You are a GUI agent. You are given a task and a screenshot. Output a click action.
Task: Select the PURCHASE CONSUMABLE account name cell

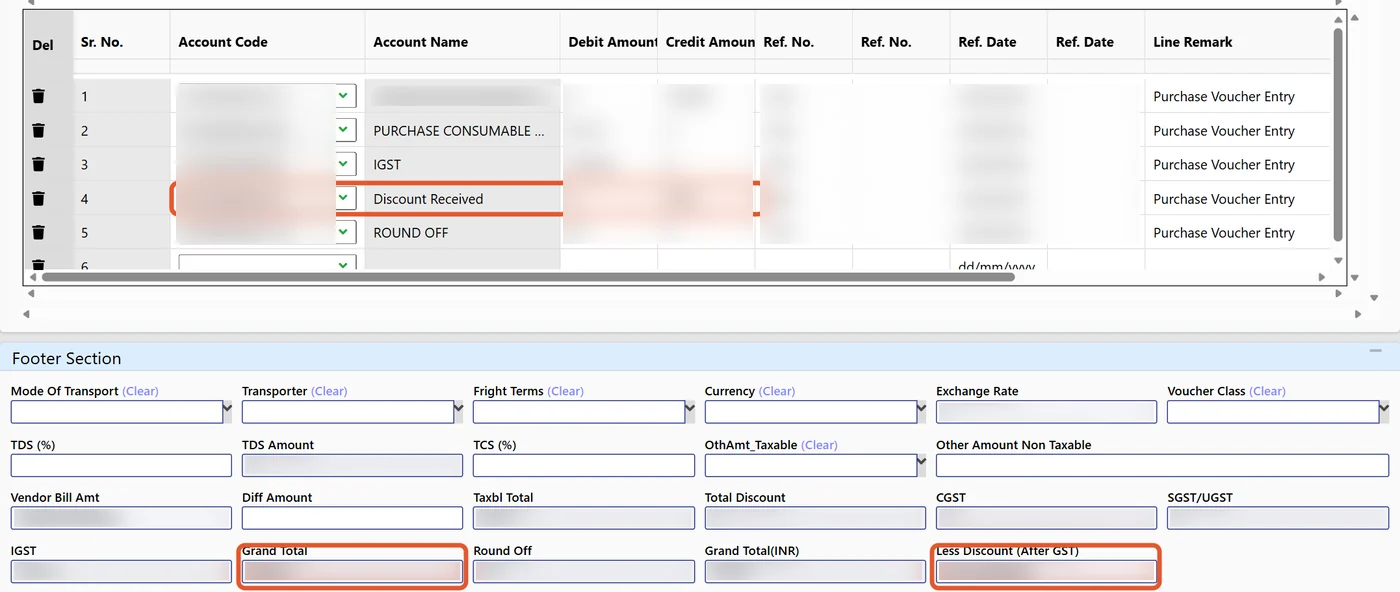(462, 130)
